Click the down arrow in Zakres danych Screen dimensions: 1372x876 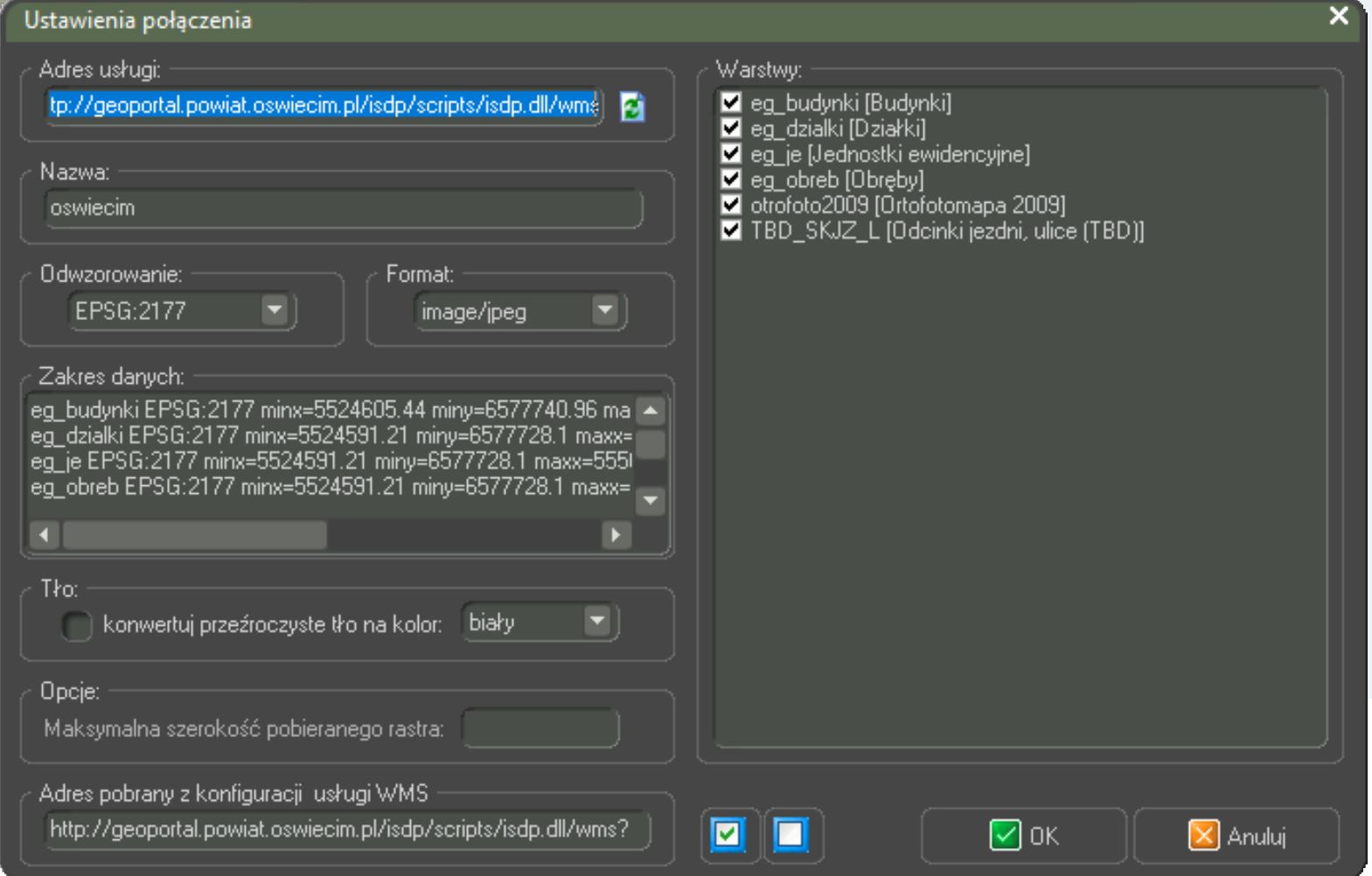pyautogui.click(x=651, y=500)
